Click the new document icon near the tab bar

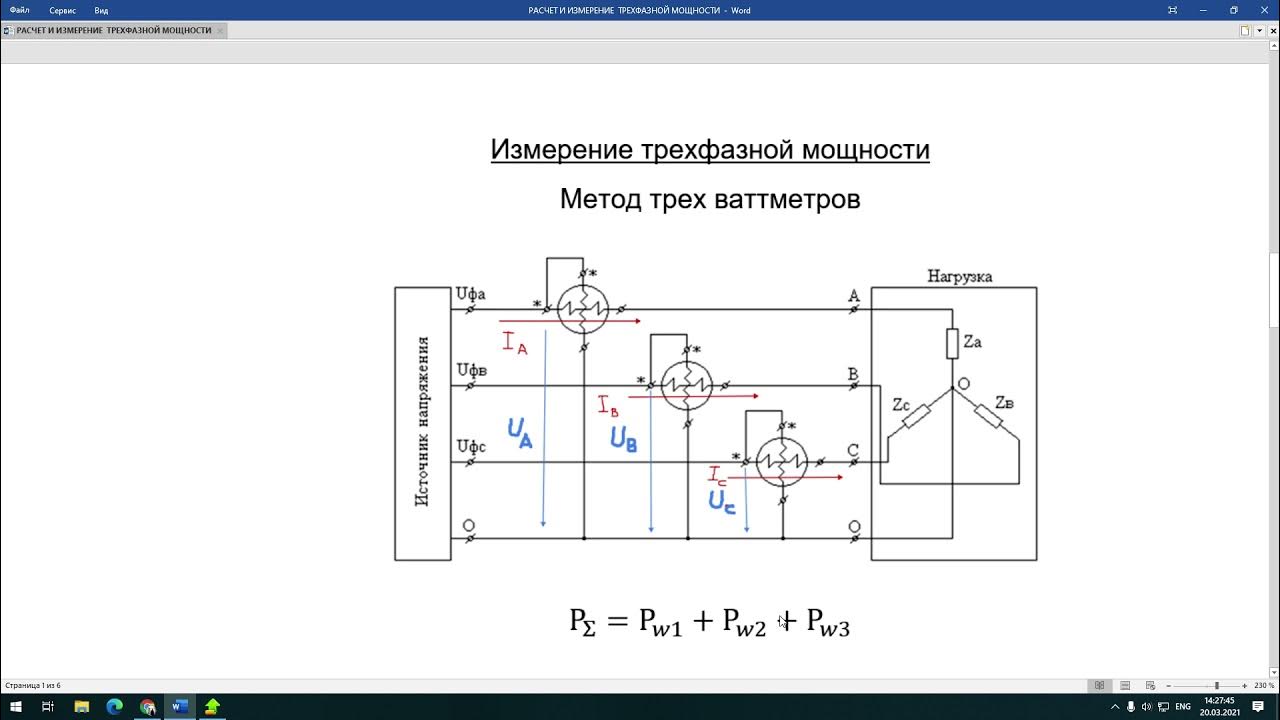coord(1245,31)
